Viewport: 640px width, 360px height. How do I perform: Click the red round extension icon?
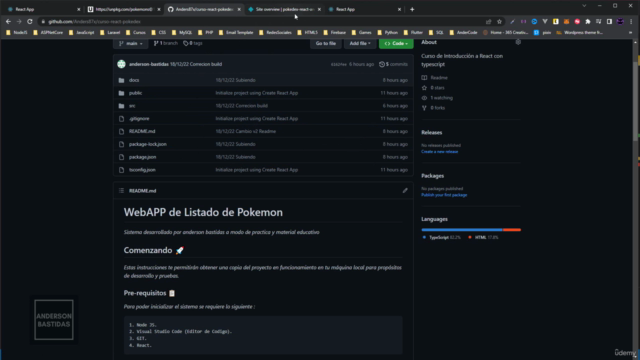click(x=577, y=22)
